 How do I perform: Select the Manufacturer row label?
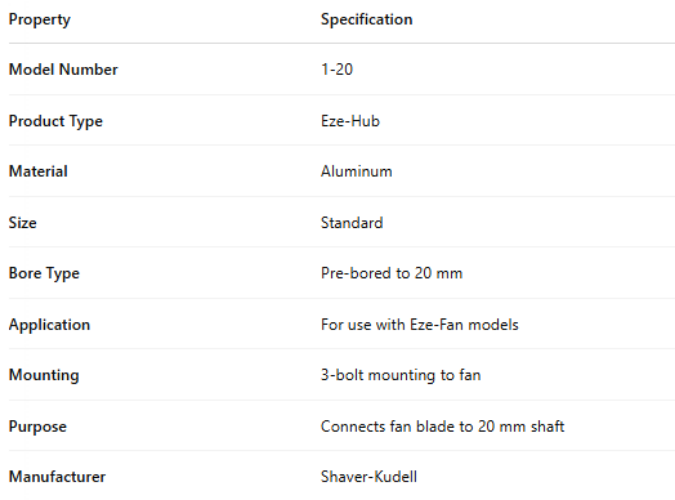[56, 477]
